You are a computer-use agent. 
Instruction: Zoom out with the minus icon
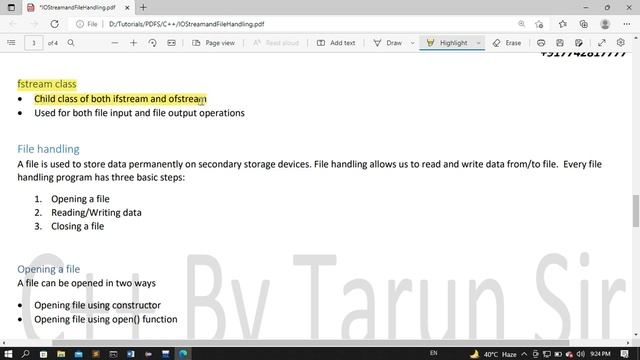coord(115,42)
